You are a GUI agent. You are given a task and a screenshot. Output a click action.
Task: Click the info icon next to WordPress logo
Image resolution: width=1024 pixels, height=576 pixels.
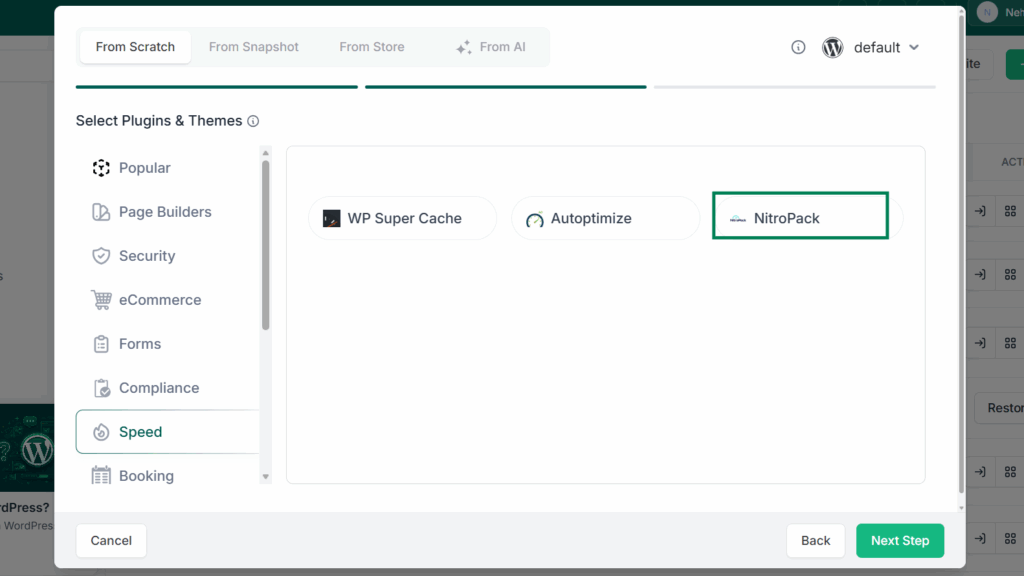798,47
